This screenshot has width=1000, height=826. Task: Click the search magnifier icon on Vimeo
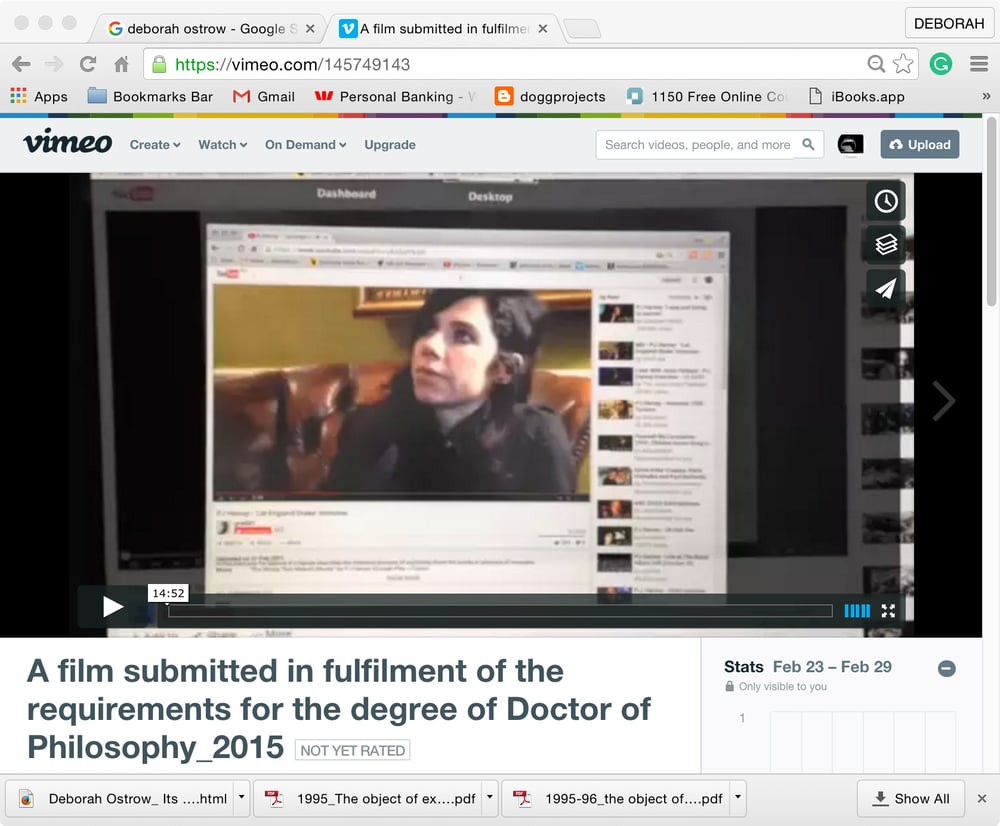point(809,144)
